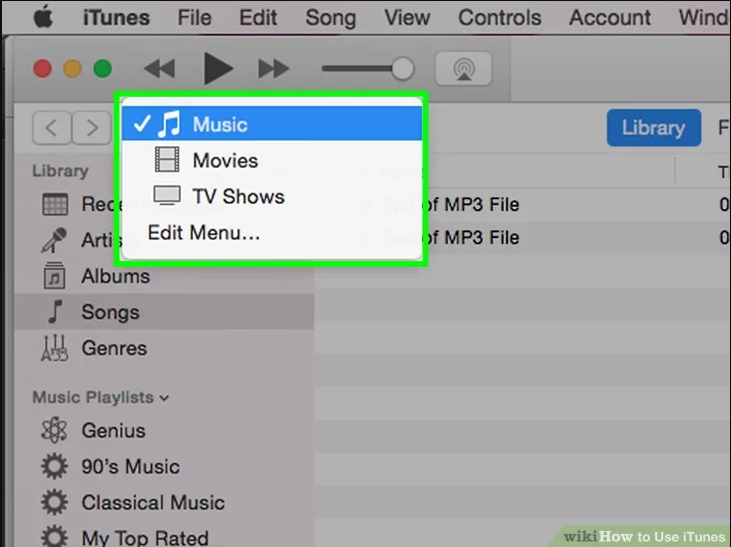This screenshot has width=731, height=547.
Task: Adjust the volume slider knob
Action: pyautogui.click(x=402, y=69)
